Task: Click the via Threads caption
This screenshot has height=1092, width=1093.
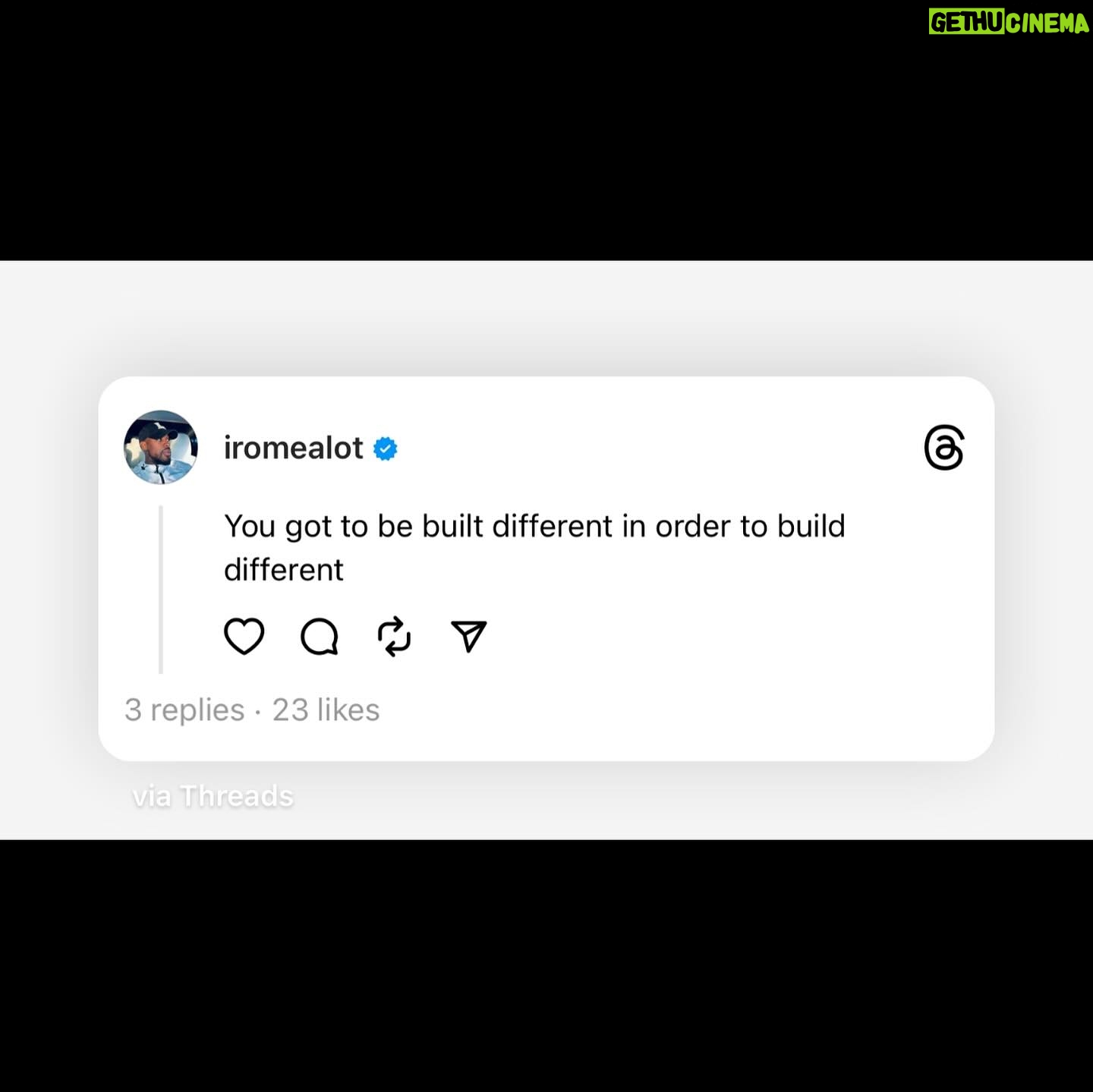Action: tap(213, 796)
